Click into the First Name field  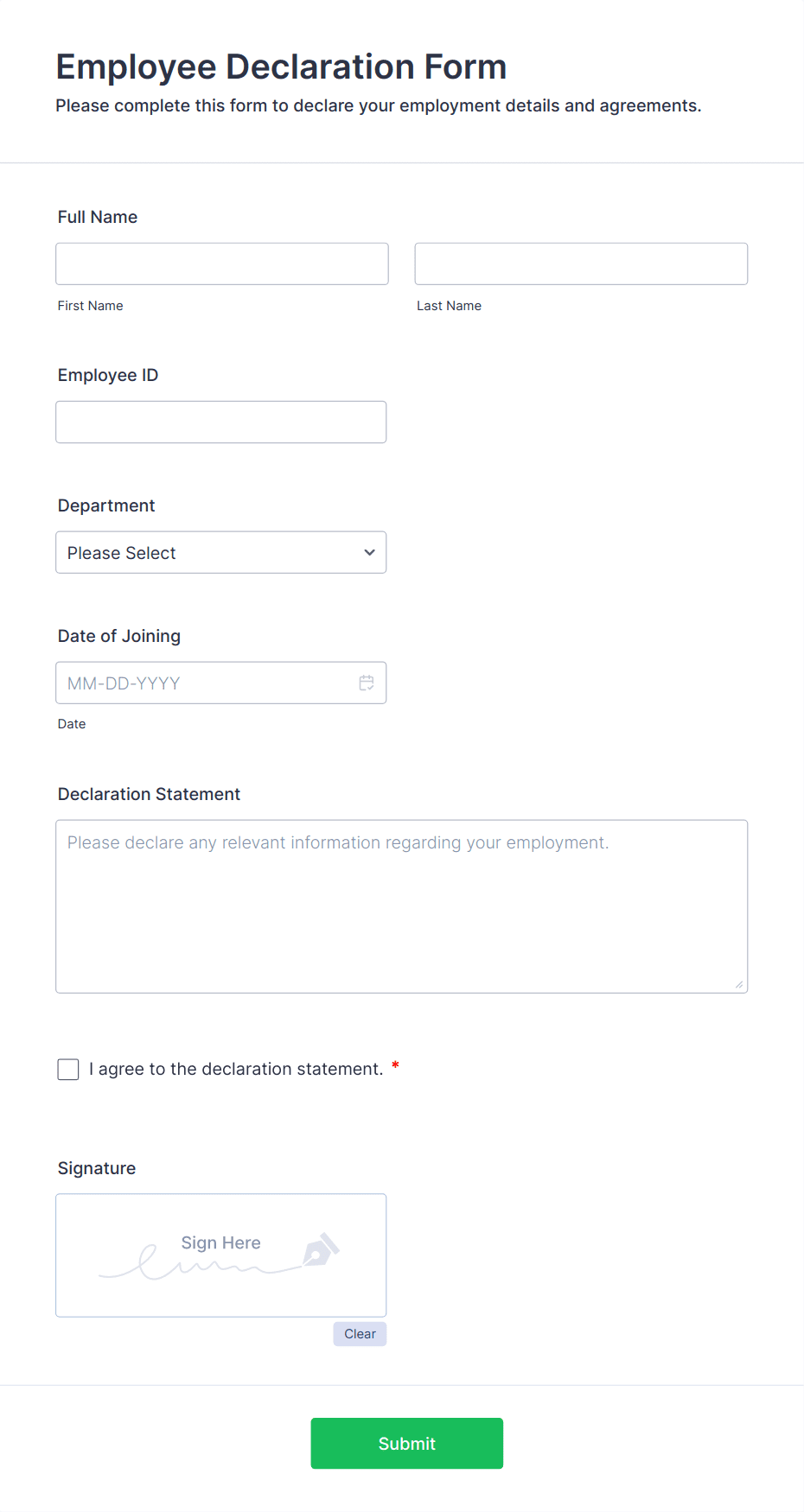pyautogui.click(x=222, y=264)
